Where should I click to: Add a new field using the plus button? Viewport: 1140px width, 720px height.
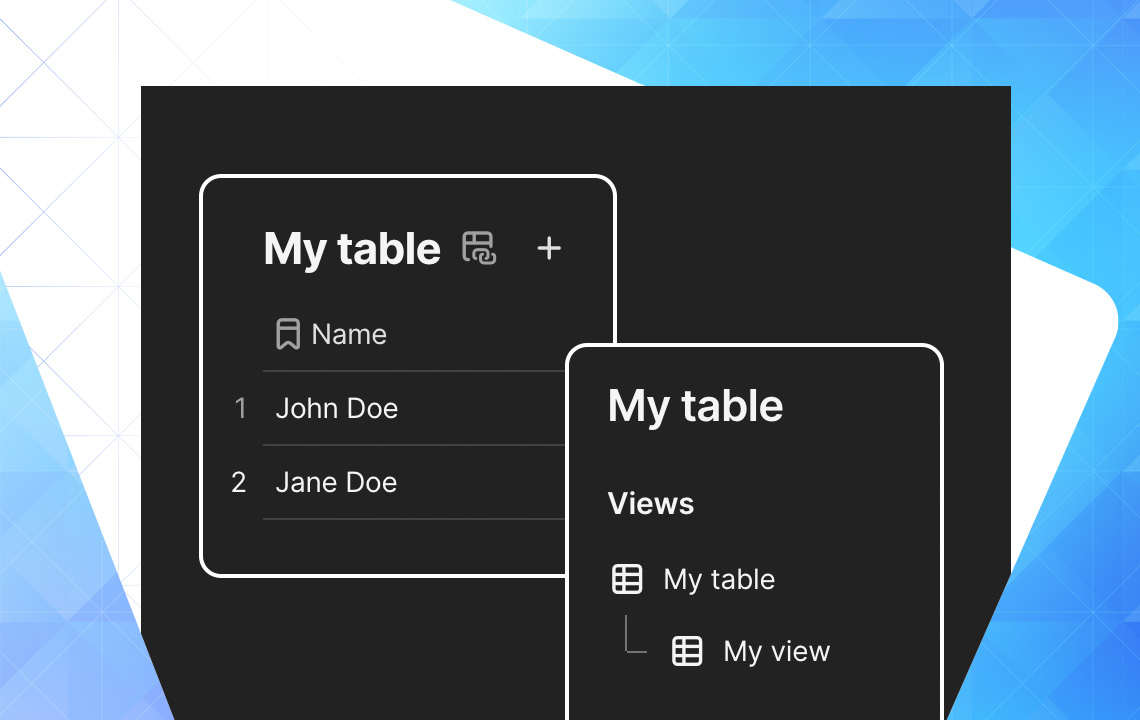(x=549, y=248)
